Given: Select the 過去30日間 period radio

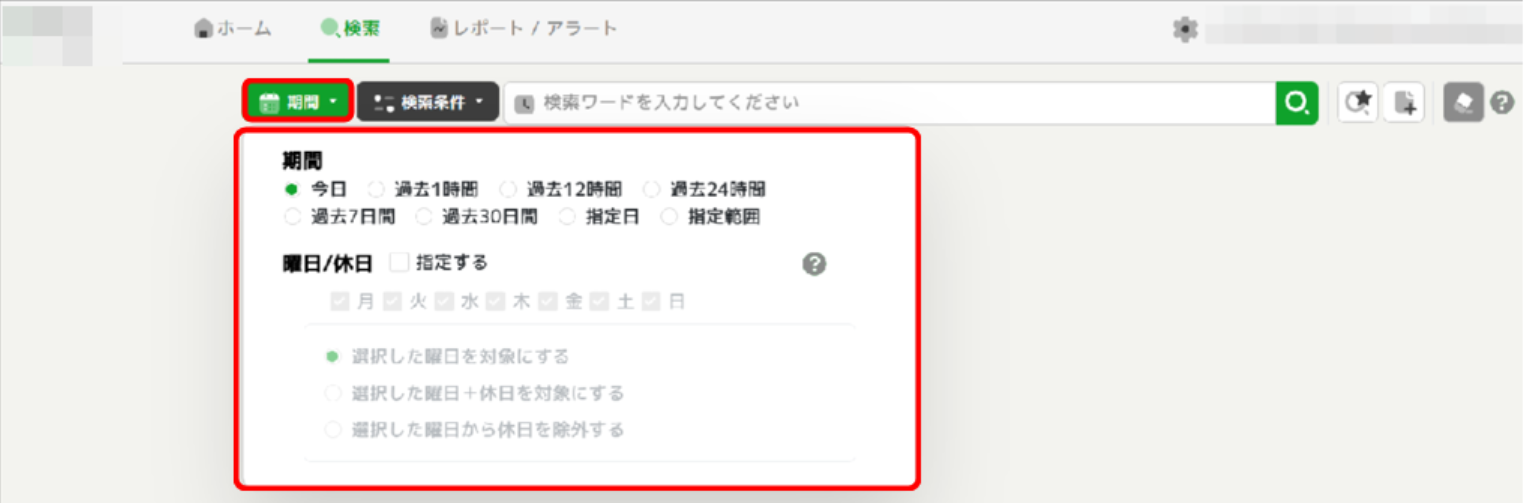Looking at the screenshot, I should [x=424, y=216].
